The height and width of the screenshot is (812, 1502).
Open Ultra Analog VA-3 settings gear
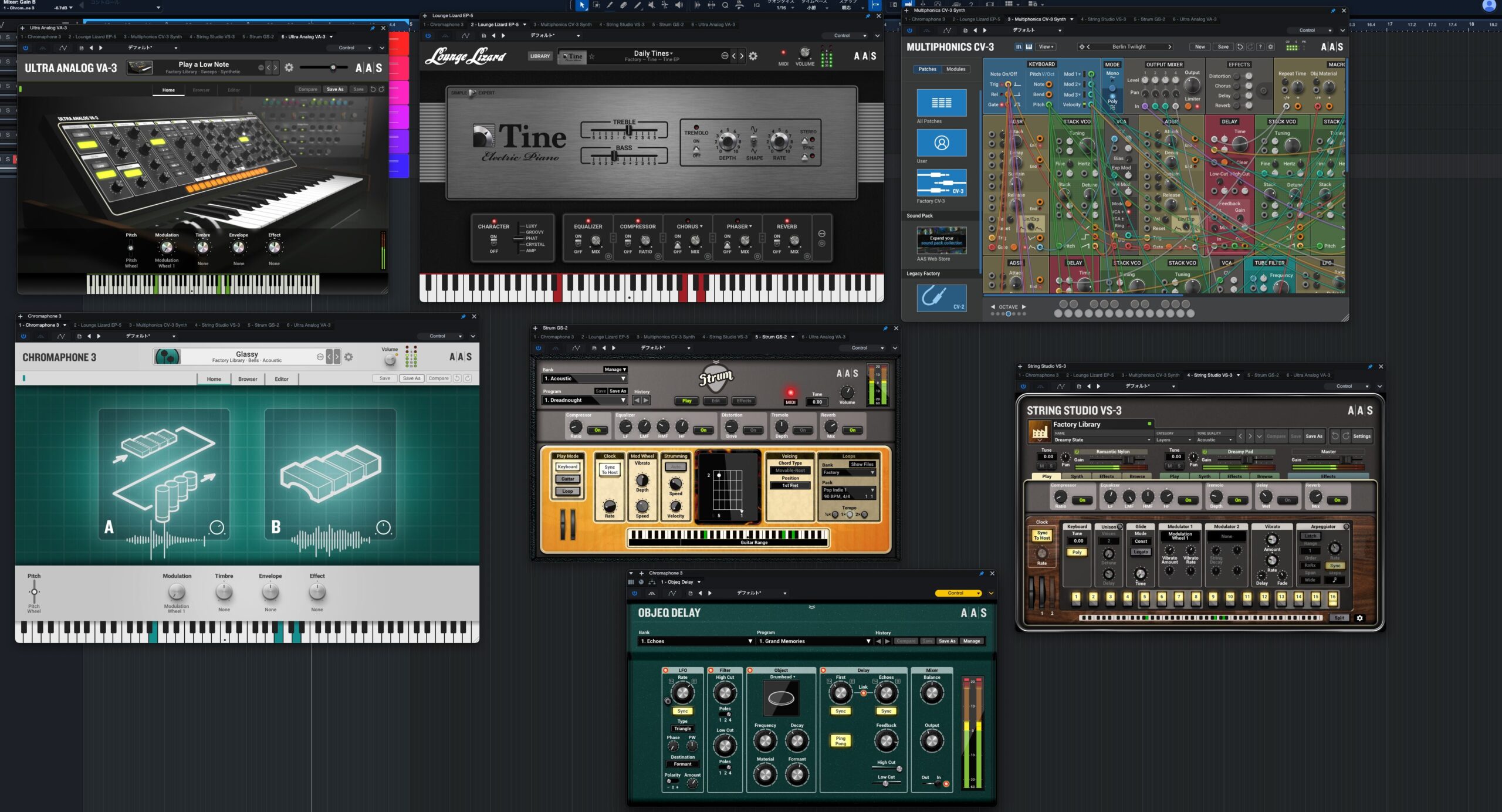289,68
